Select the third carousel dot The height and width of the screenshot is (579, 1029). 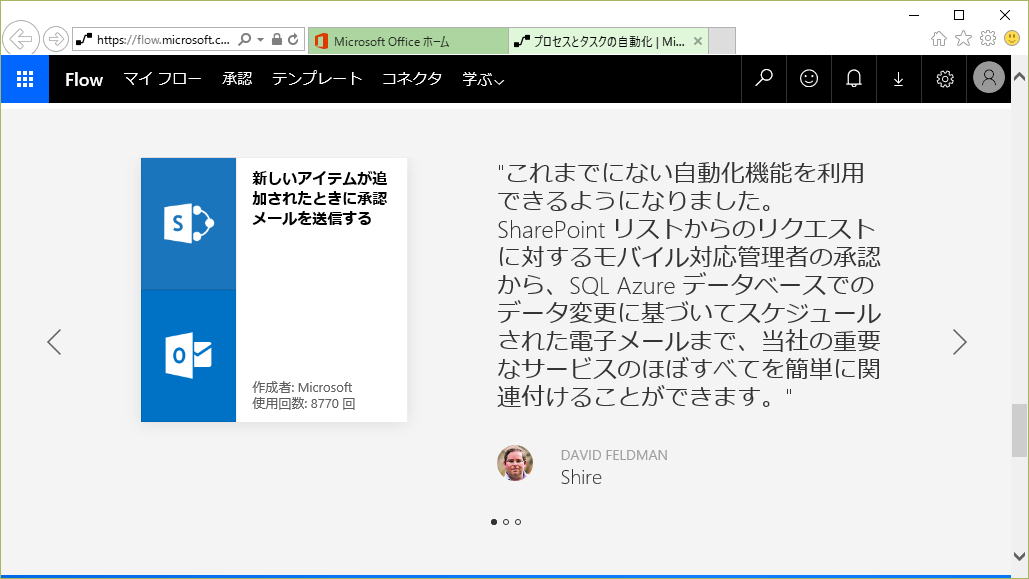pos(518,522)
